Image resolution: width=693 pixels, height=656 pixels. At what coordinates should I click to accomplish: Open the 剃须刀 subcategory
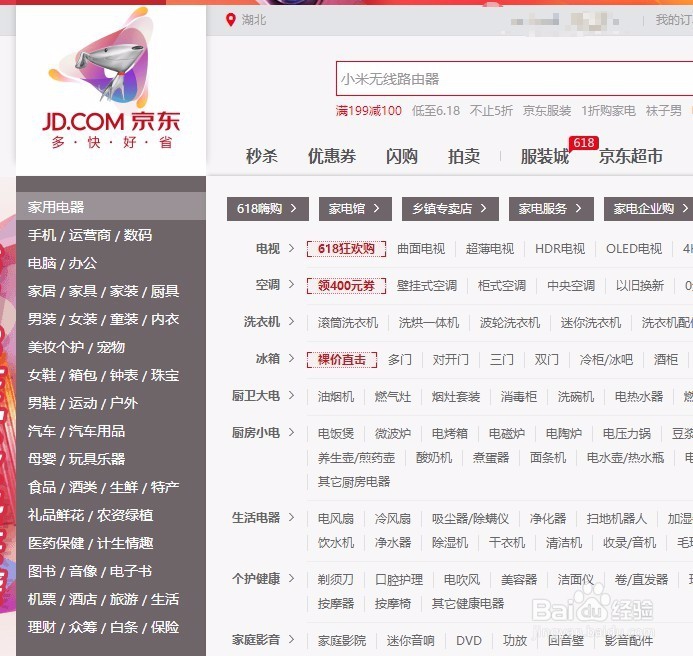click(x=336, y=580)
